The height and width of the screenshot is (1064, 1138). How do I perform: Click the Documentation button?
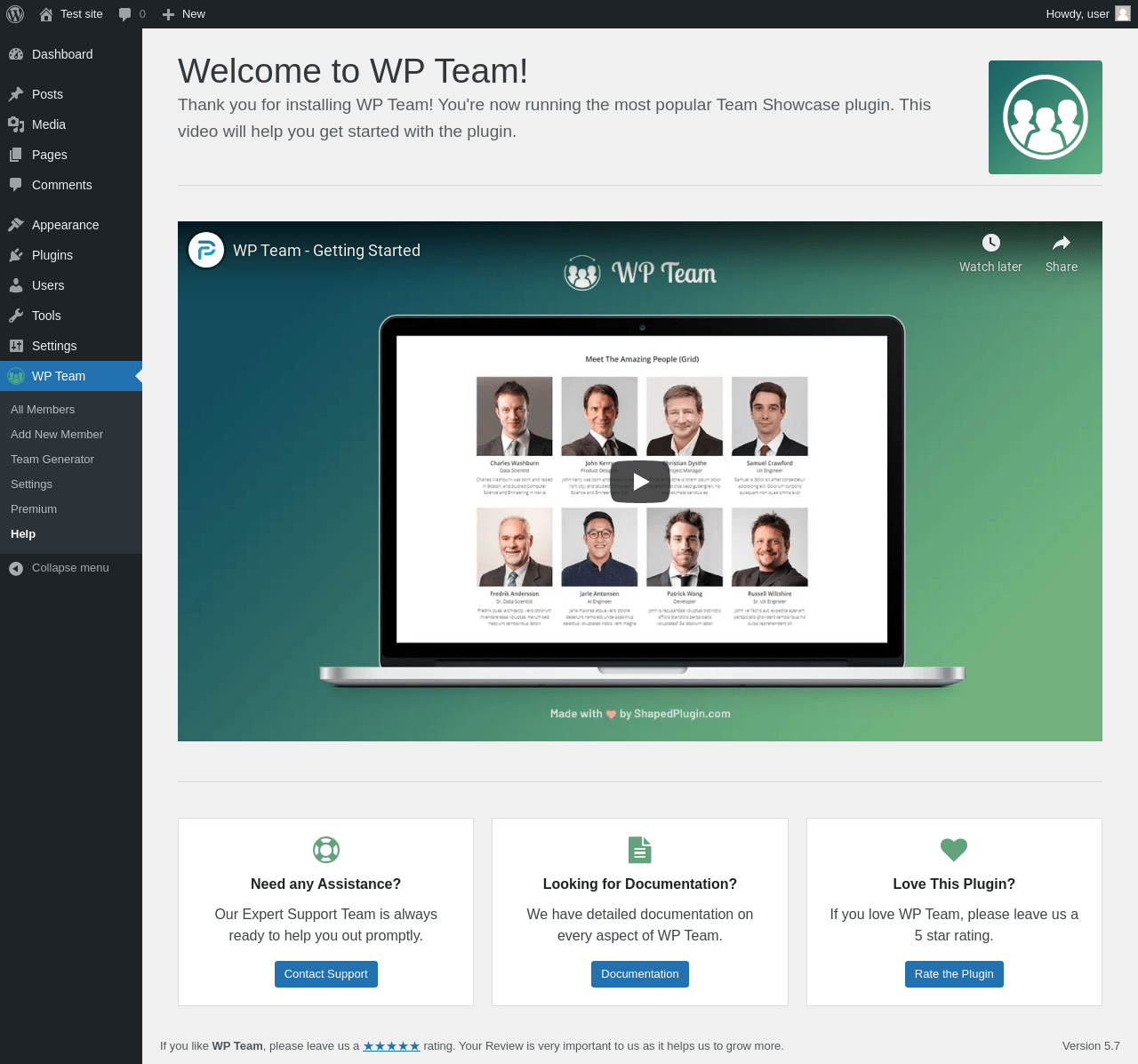pyautogui.click(x=640, y=974)
